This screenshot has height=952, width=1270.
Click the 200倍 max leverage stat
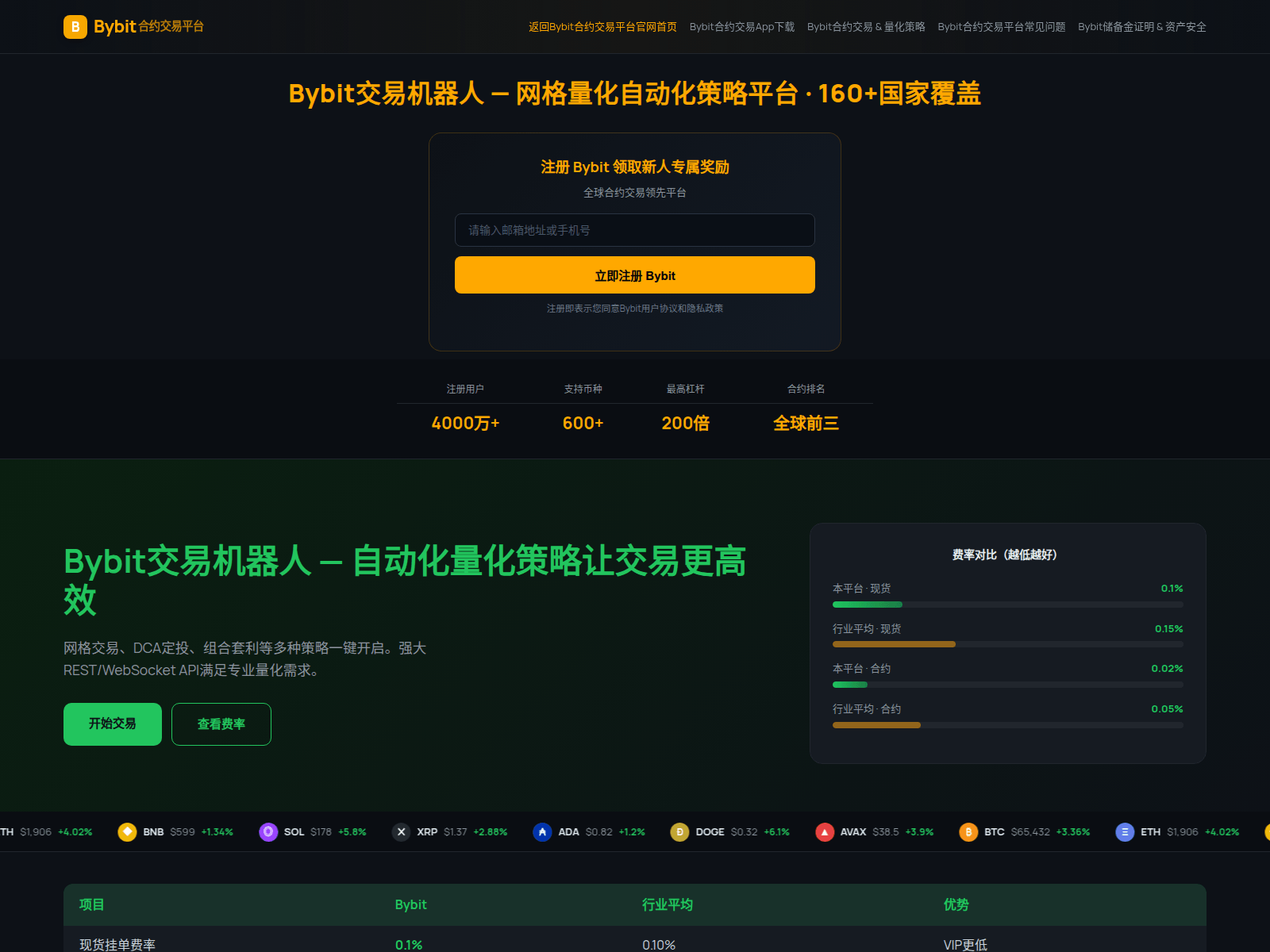(x=686, y=424)
